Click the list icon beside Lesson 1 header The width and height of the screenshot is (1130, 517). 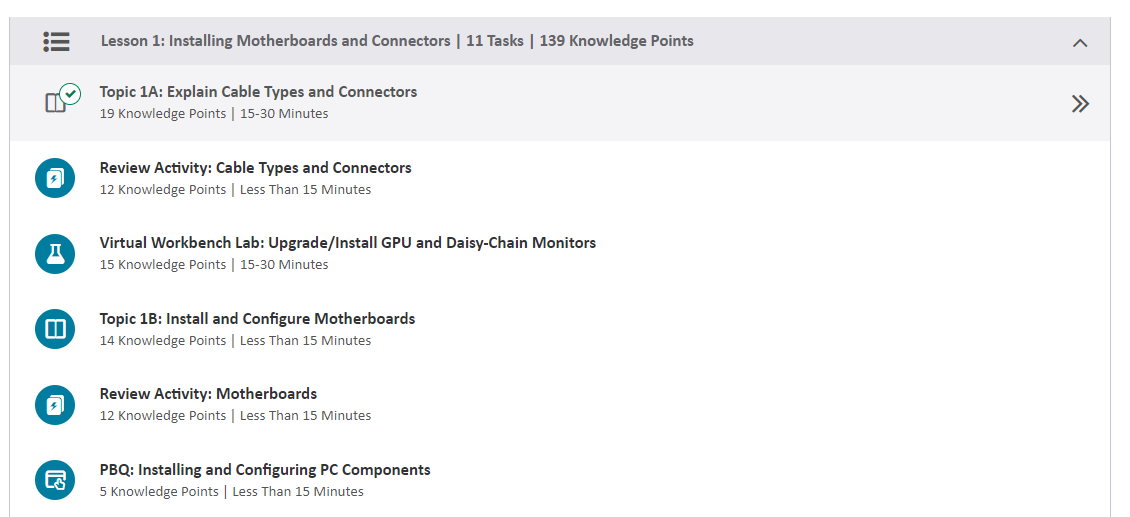pyautogui.click(x=56, y=41)
